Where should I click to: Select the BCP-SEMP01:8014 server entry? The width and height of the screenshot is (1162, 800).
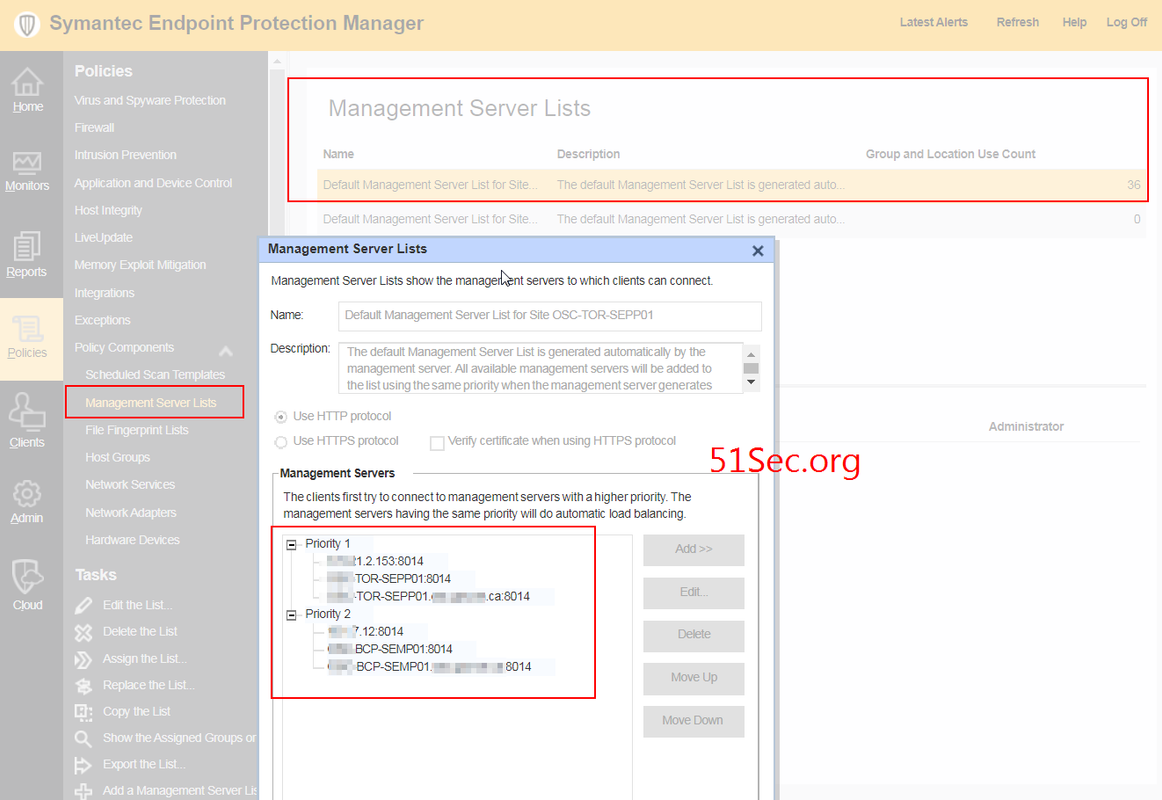pos(390,650)
